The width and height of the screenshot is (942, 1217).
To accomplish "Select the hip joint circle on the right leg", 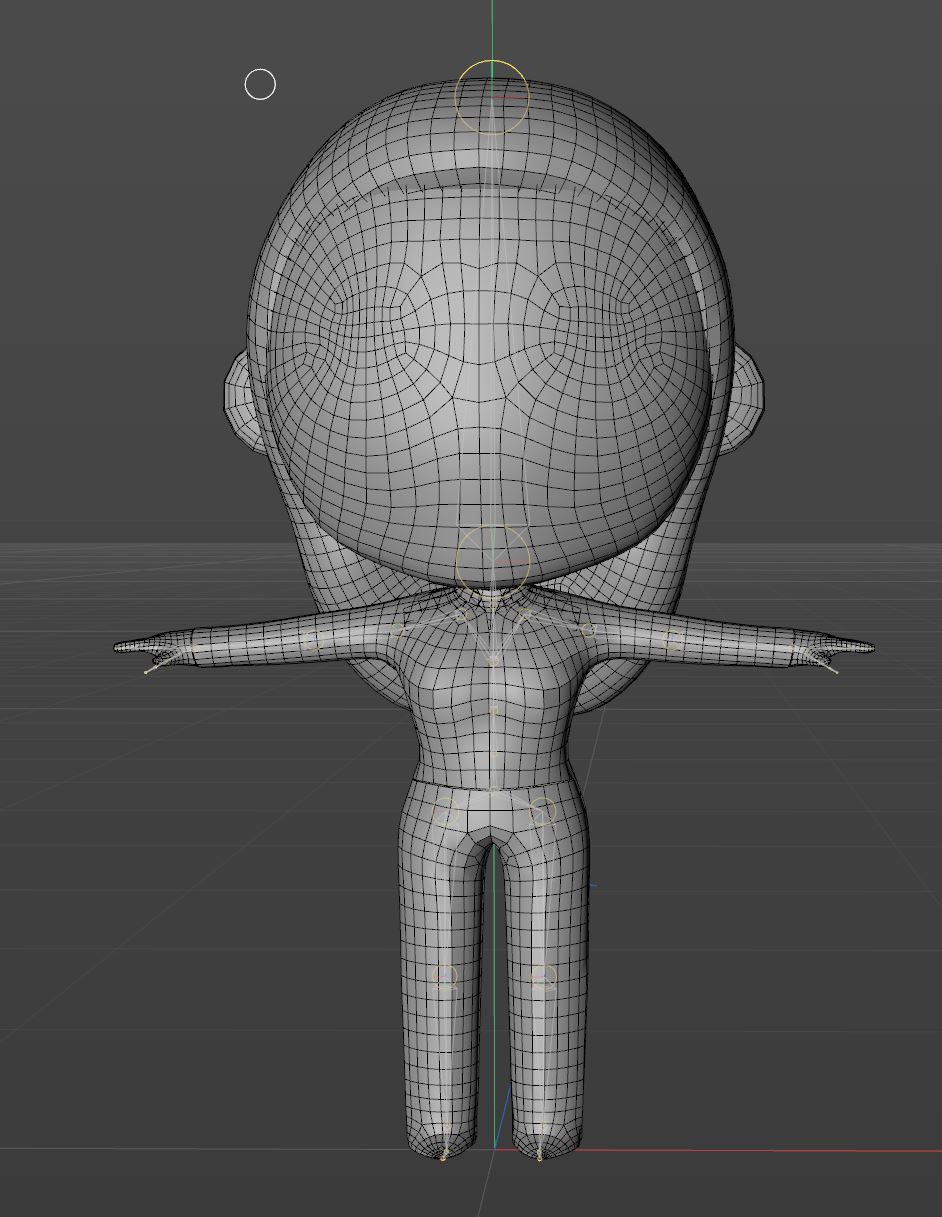I will 542,811.
